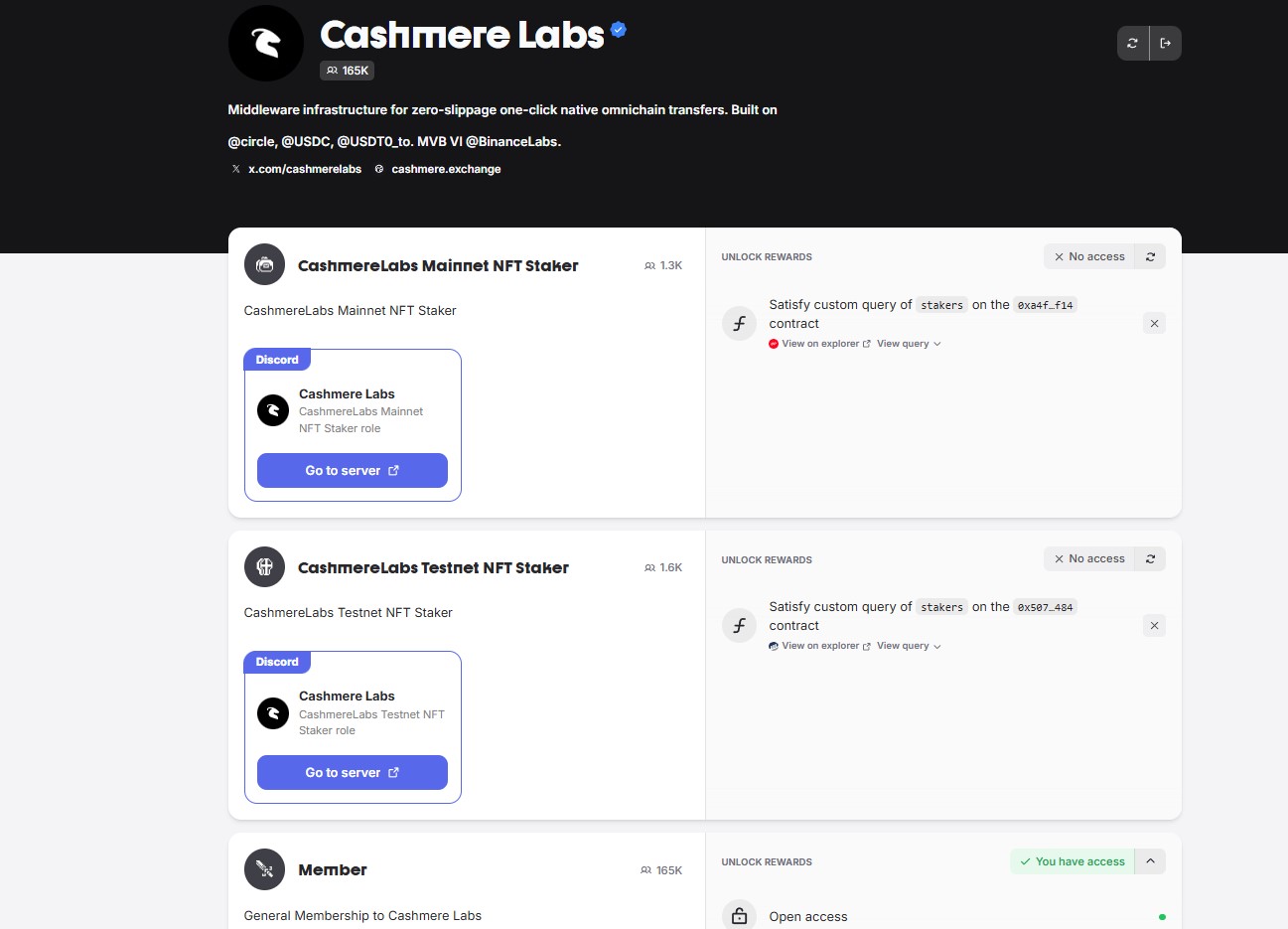
Task: Open the cashmere.exchange website link
Action: pos(446,169)
